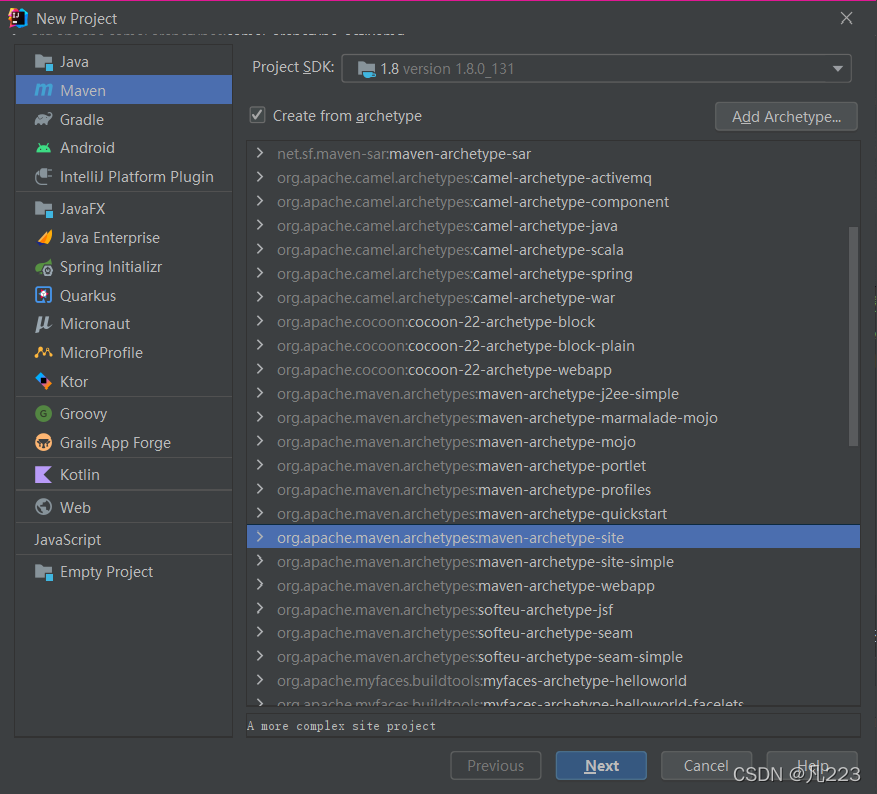
Task: Toggle the Create from archetype checkbox
Action: coord(257,115)
